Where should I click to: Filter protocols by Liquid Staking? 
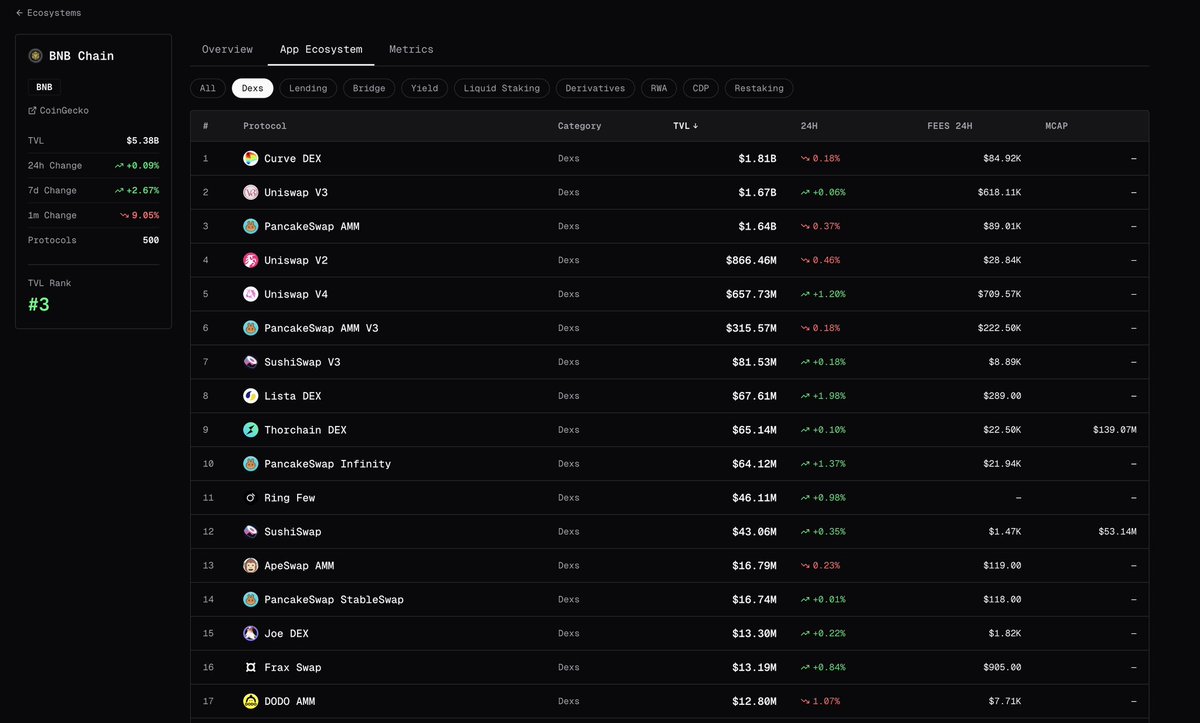[502, 88]
